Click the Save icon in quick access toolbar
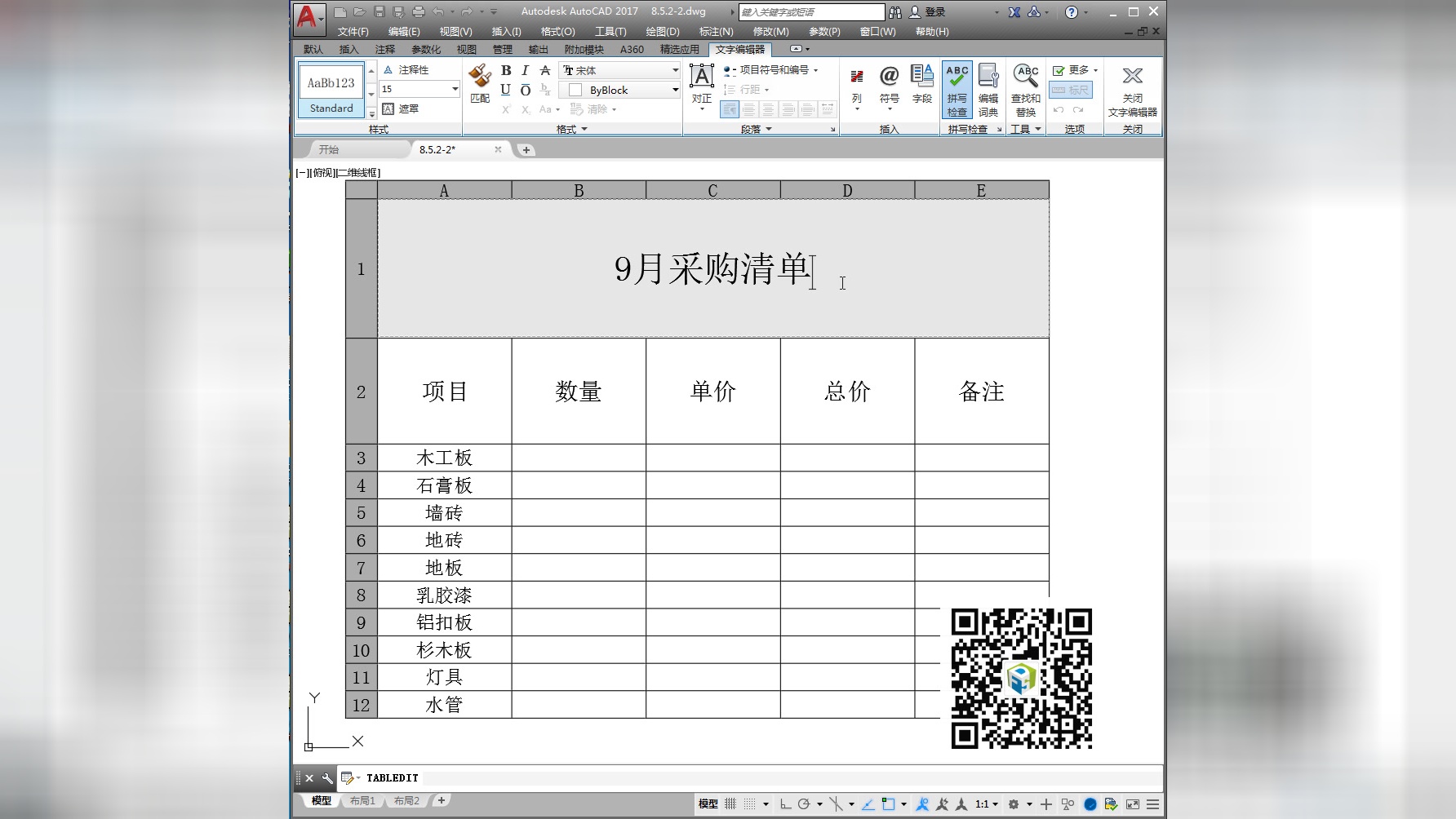Screen dimensions: 1456x819 click(380, 11)
